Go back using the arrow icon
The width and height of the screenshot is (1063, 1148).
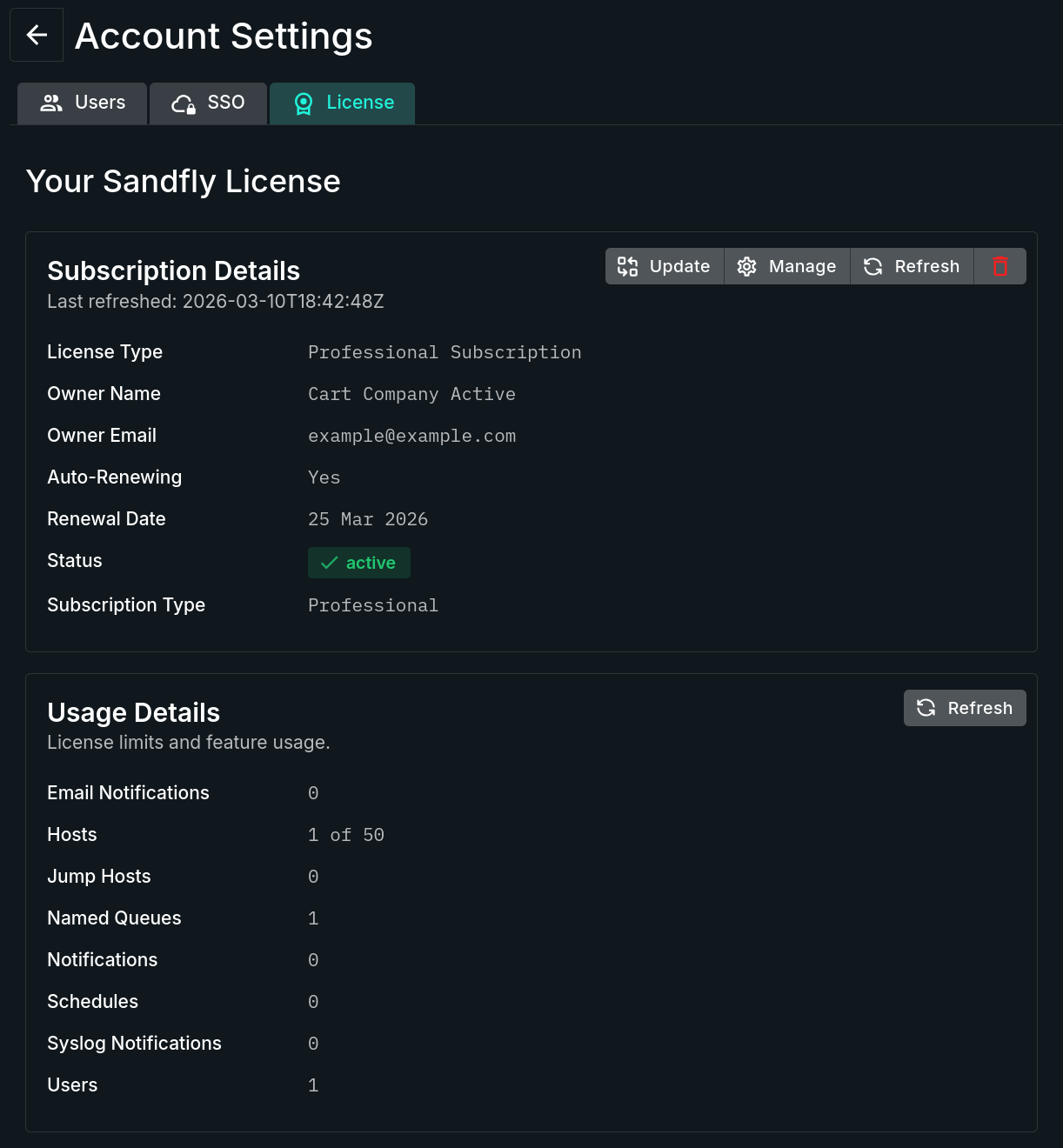pos(37,35)
